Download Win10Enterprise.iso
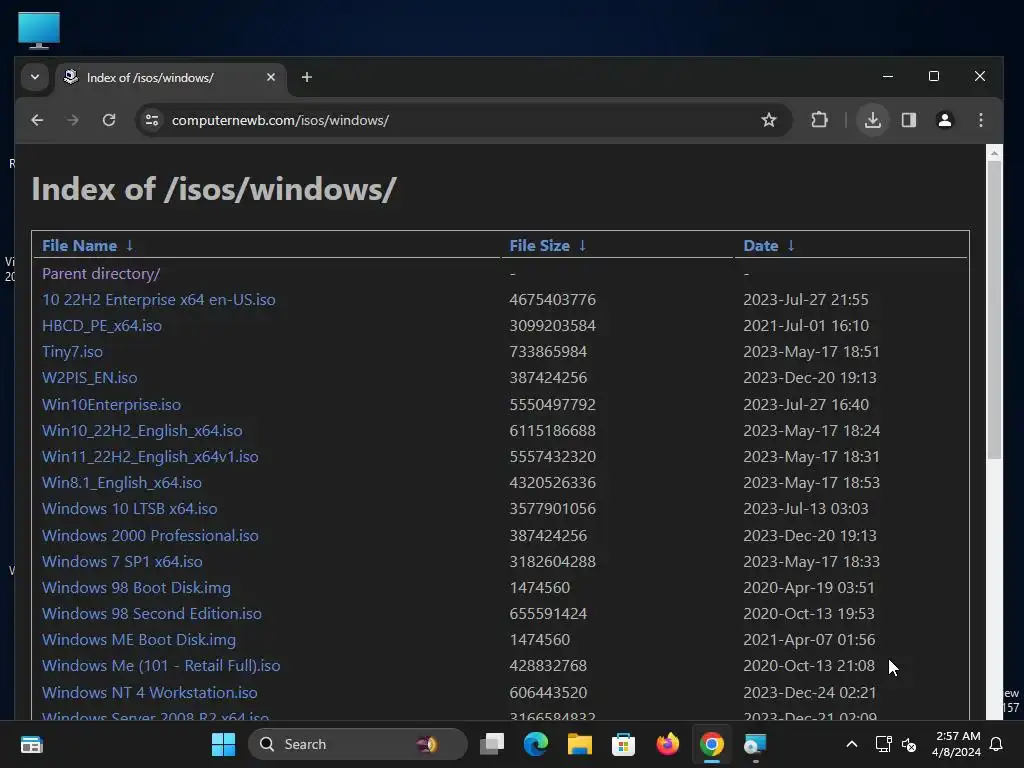The height and width of the screenshot is (768, 1024). pos(111,405)
